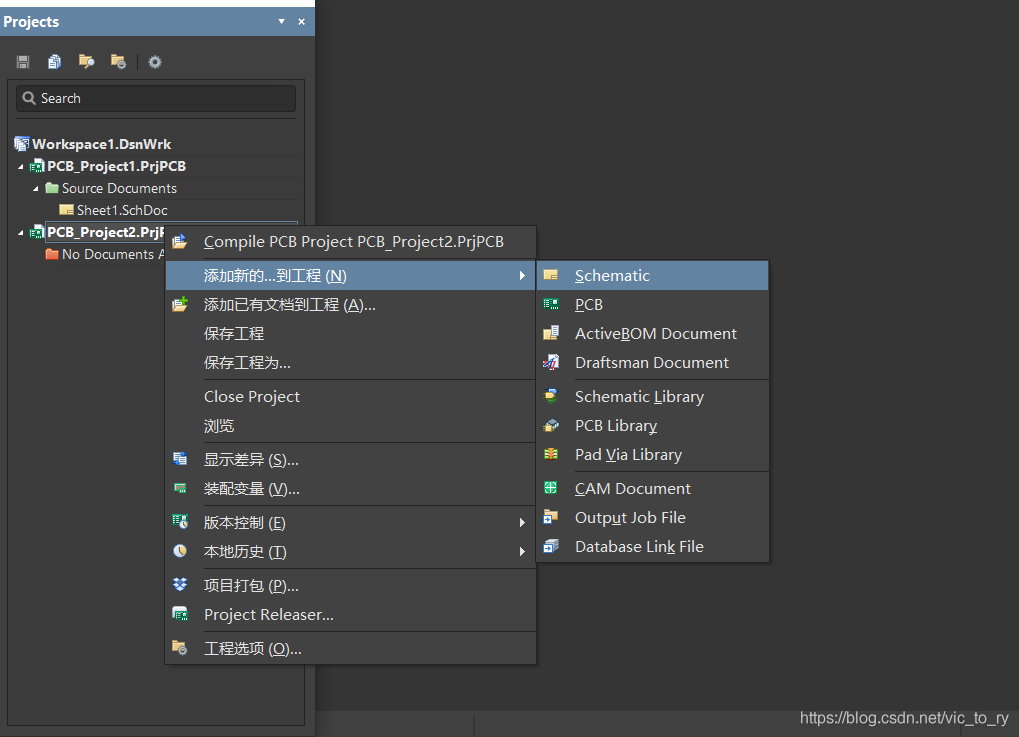Click the Project Releaser icon
The image size is (1019, 737).
point(180,614)
